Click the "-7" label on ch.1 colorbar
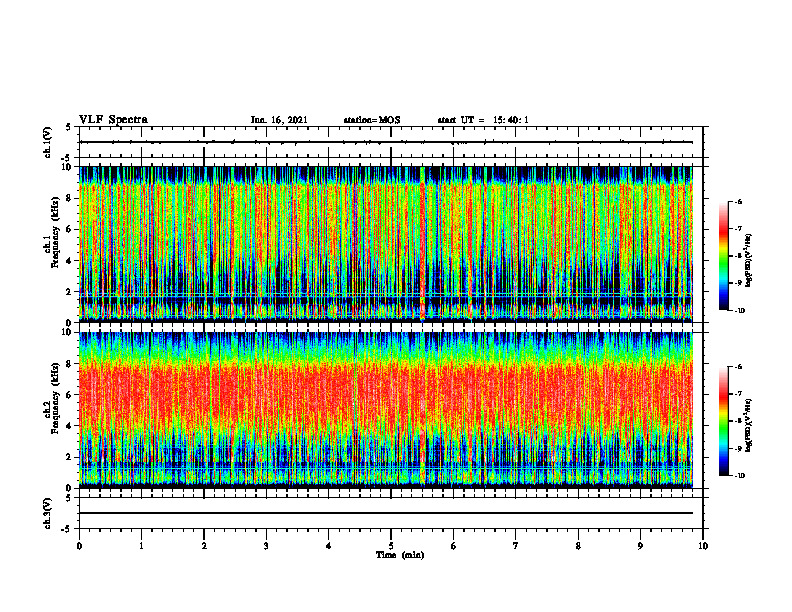The width and height of the screenshot is (792, 612). click(x=738, y=229)
